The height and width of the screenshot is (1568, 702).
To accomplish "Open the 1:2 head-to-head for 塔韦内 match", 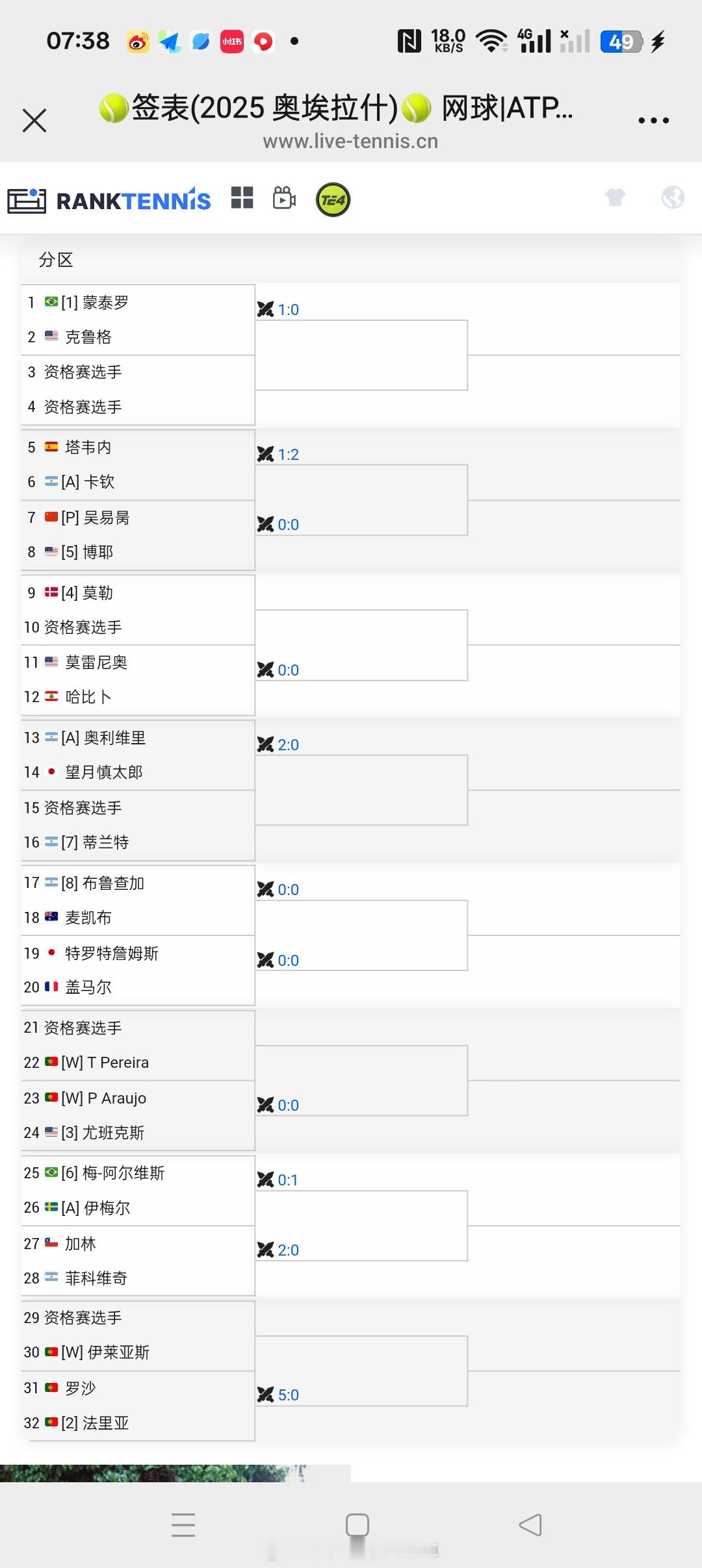I will coord(278,454).
